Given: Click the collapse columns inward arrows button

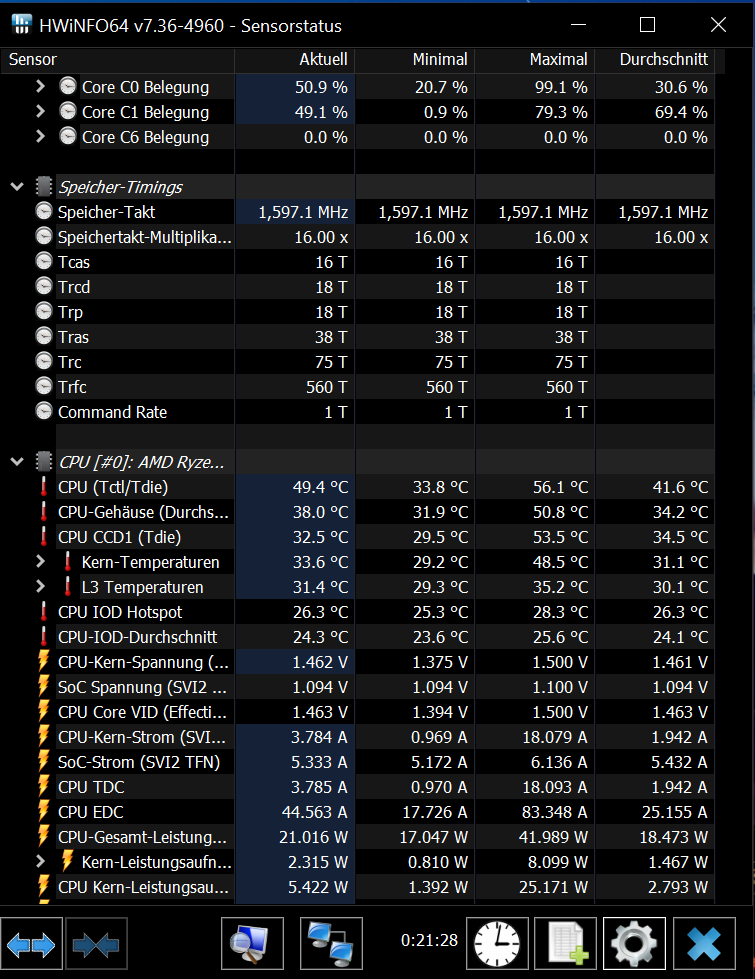Looking at the screenshot, I should (96, 944).
